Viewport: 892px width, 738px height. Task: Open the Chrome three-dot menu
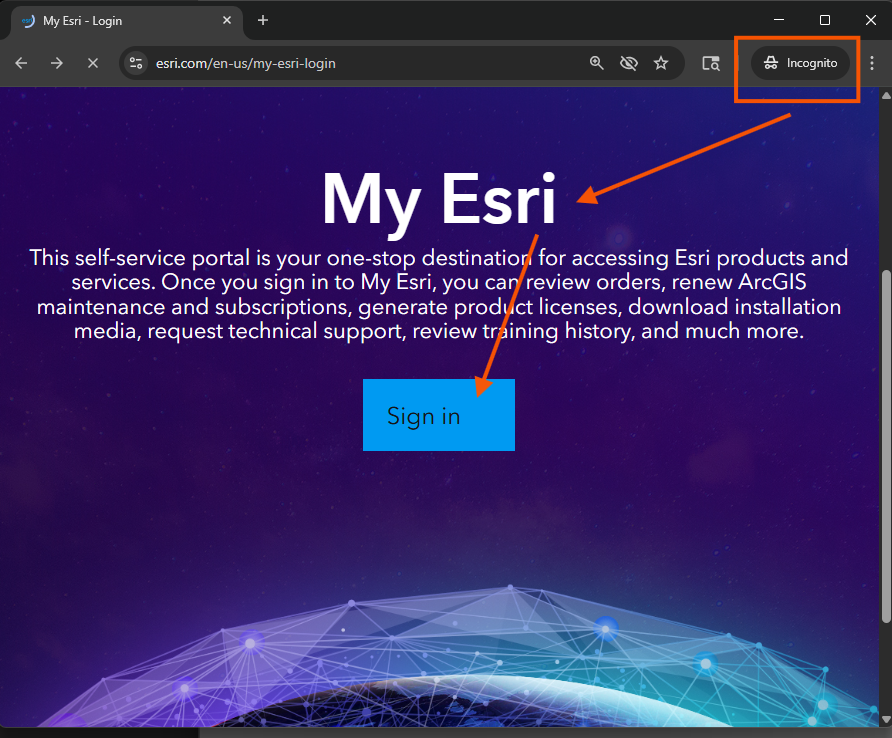872,63
